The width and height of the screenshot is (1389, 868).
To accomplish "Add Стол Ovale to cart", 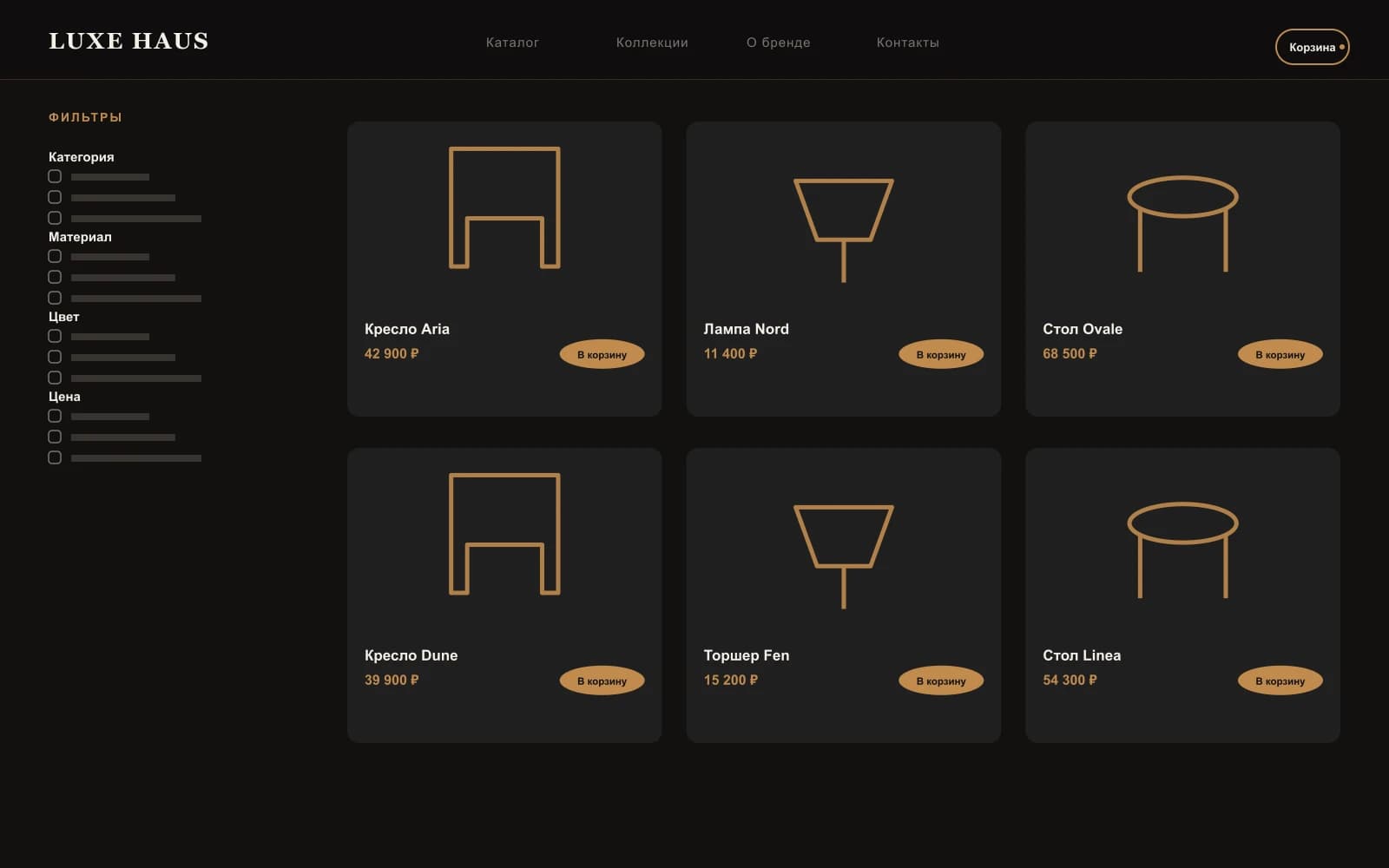I will click(x=1280, y=354).
